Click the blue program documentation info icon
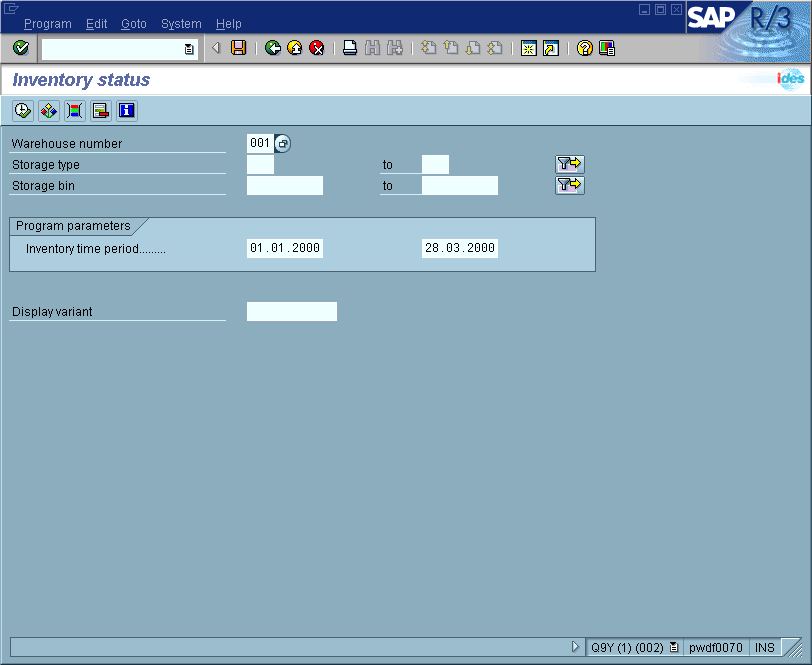Screen dimensions: 812x665 (x=127, y=111)
